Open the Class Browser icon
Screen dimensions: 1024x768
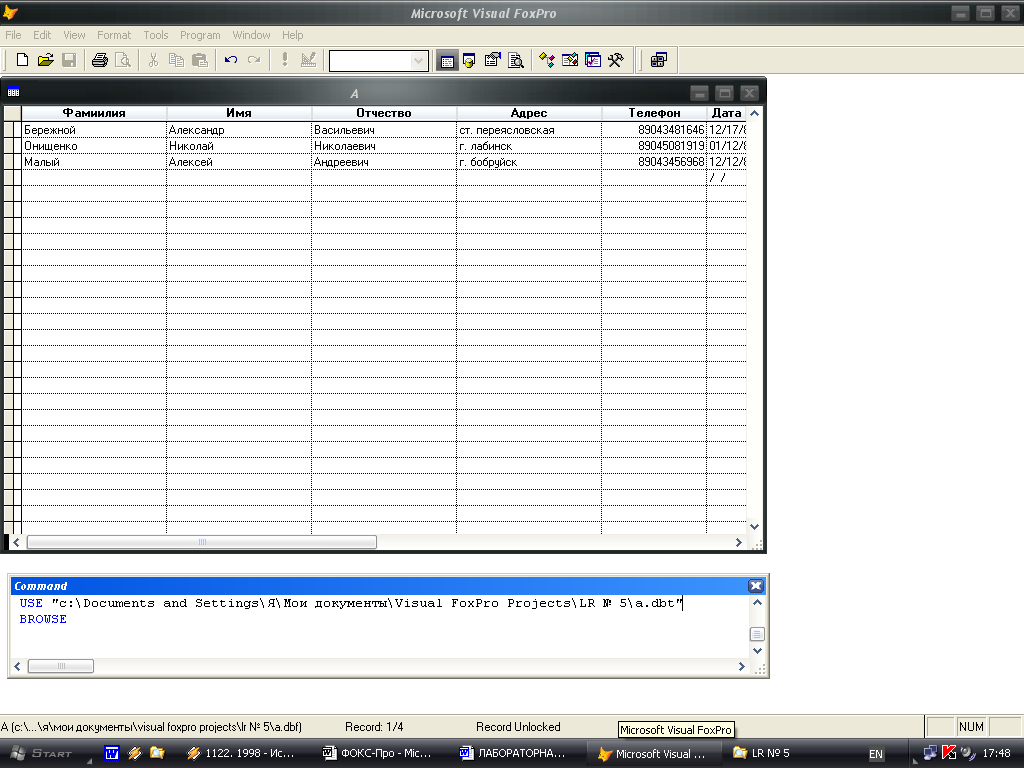[x=547, y=61]
